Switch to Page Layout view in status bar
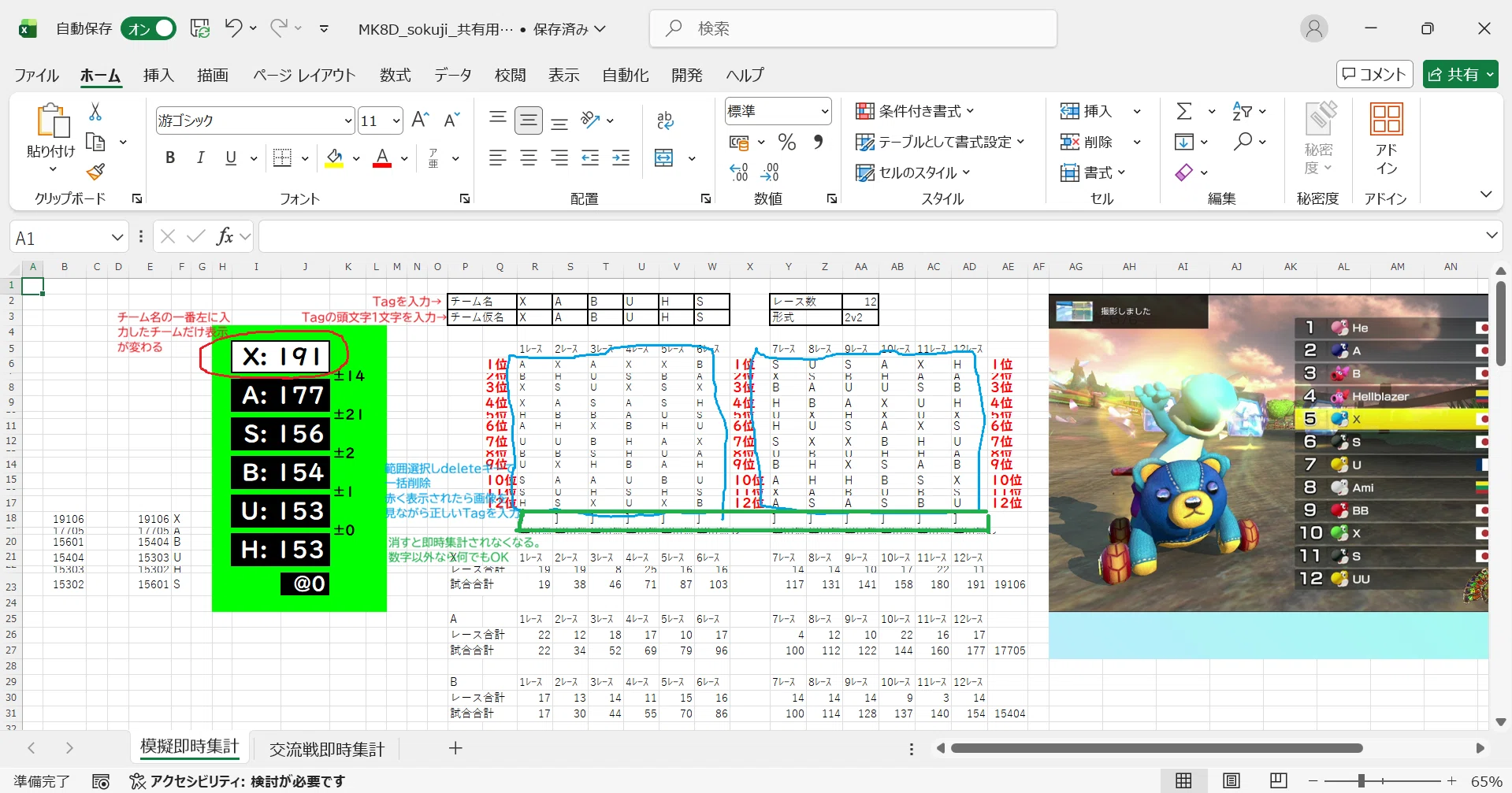1512x793 pixels. [x=1232, y=780]
